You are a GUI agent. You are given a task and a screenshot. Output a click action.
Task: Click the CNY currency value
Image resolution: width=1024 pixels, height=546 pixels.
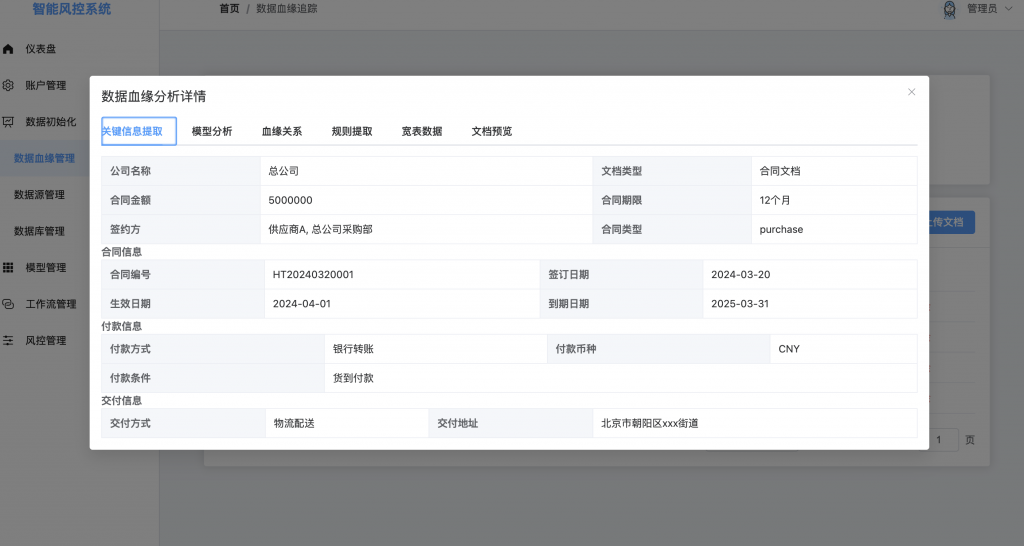(x=789, y=349)
